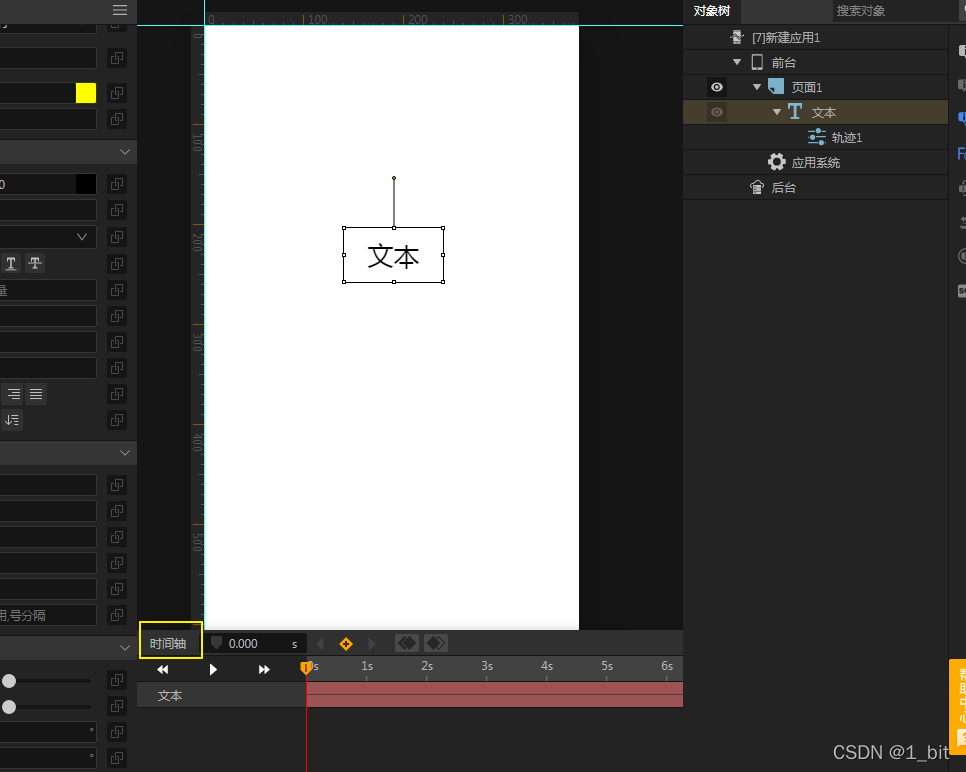Click the link icon beside the upper slider
Image resolution: width=966 pixels, height=772 pixels.
pyautogui.click(x=116, y=681)
